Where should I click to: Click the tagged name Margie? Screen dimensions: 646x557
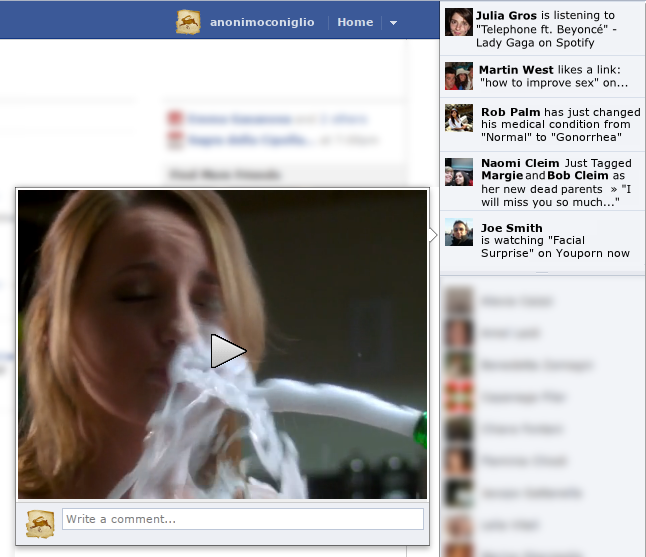click(x=502, y=176)
